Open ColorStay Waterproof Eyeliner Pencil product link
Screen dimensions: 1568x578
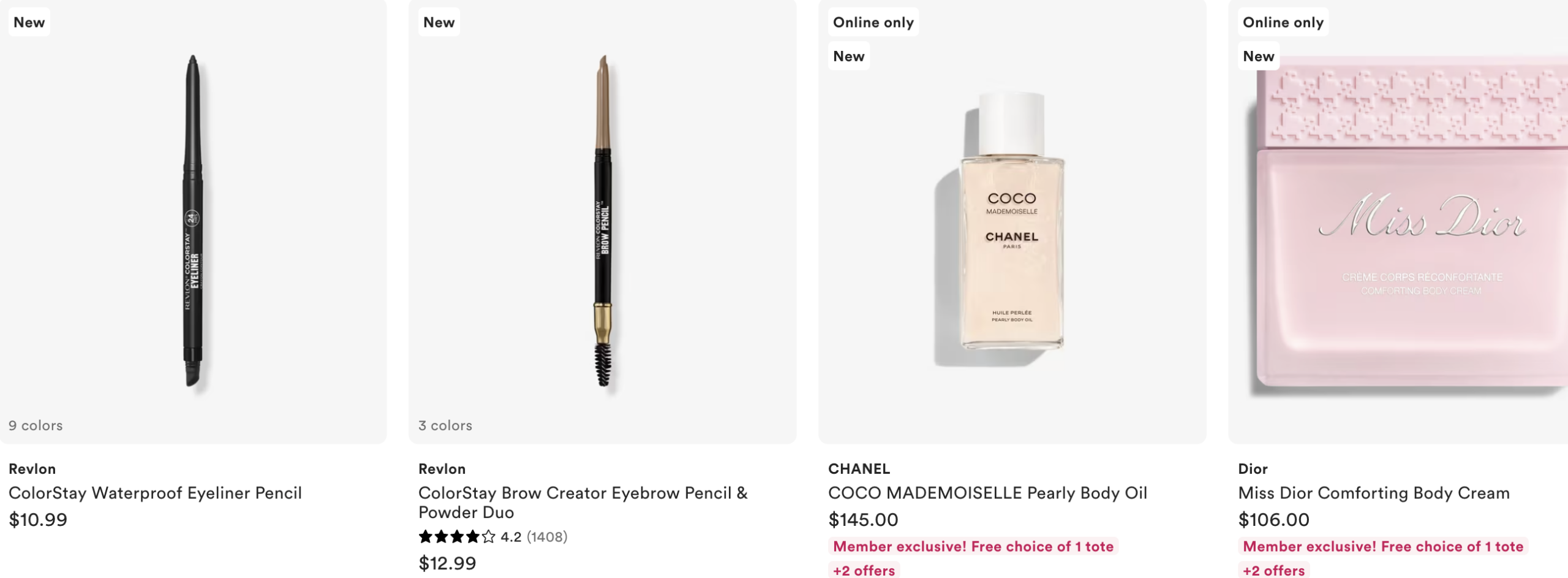coord(155,493)
